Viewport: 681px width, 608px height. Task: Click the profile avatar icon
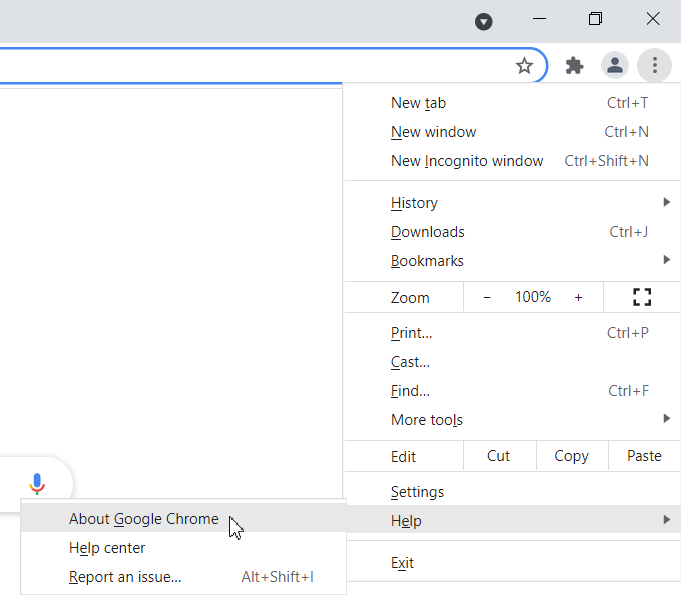tap(614, 66)
